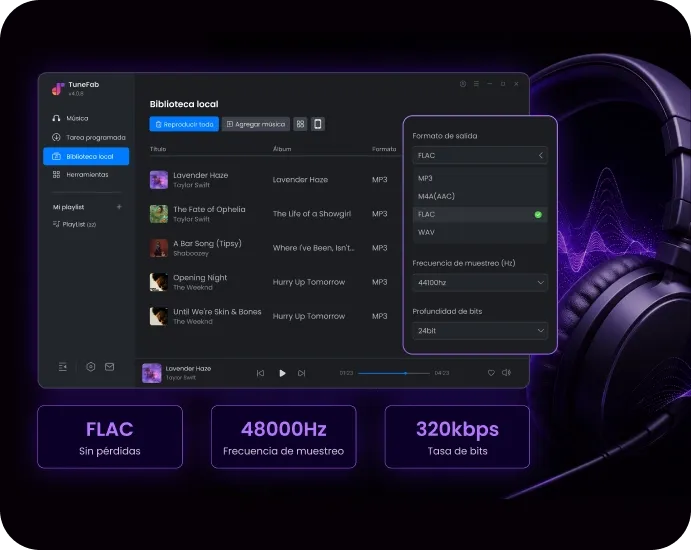Screen dimensions: 691x550
Task: Select A Bar Song (Tipsy) title
Action: point(208,243)
